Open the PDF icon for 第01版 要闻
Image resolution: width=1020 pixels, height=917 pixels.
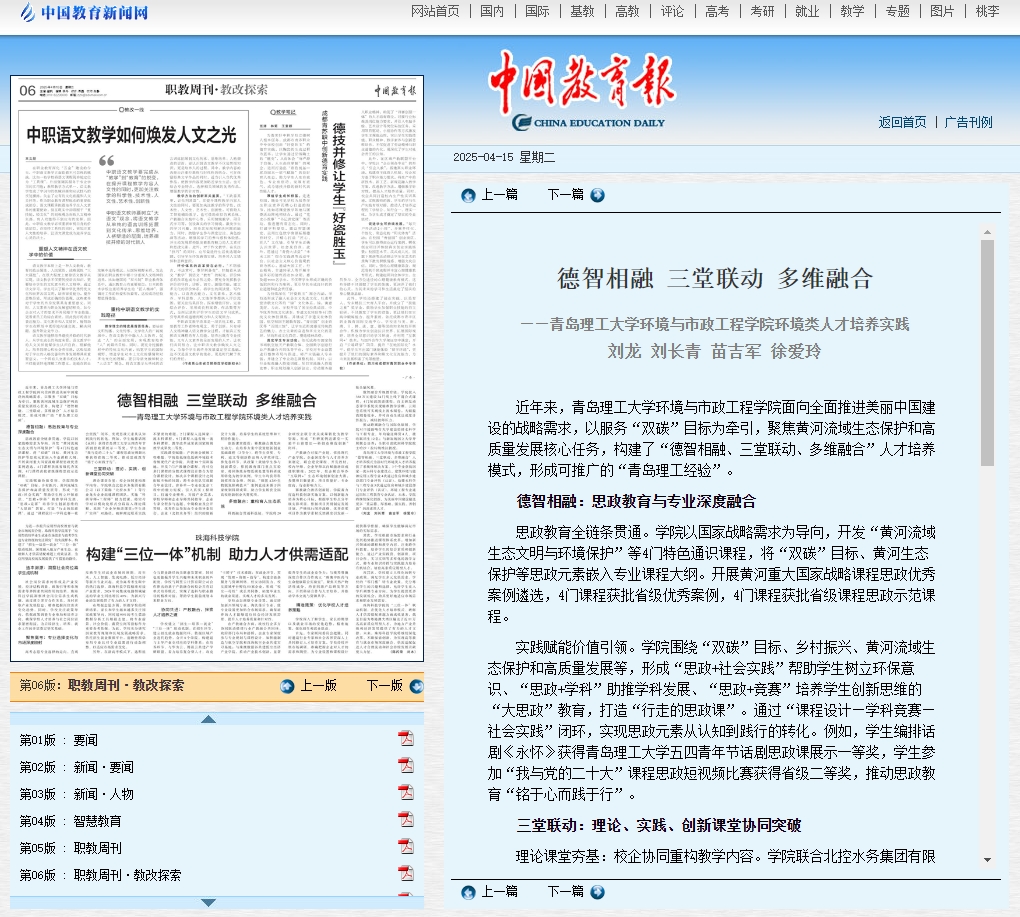pos(406,739)
